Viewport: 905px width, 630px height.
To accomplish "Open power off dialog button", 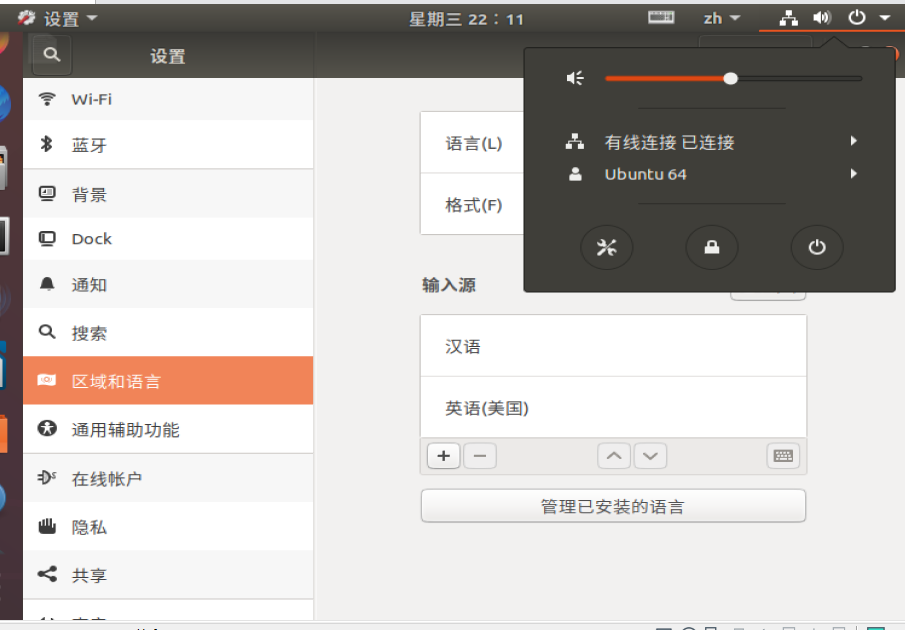I will pyautogui.click(x=817, y=248).
